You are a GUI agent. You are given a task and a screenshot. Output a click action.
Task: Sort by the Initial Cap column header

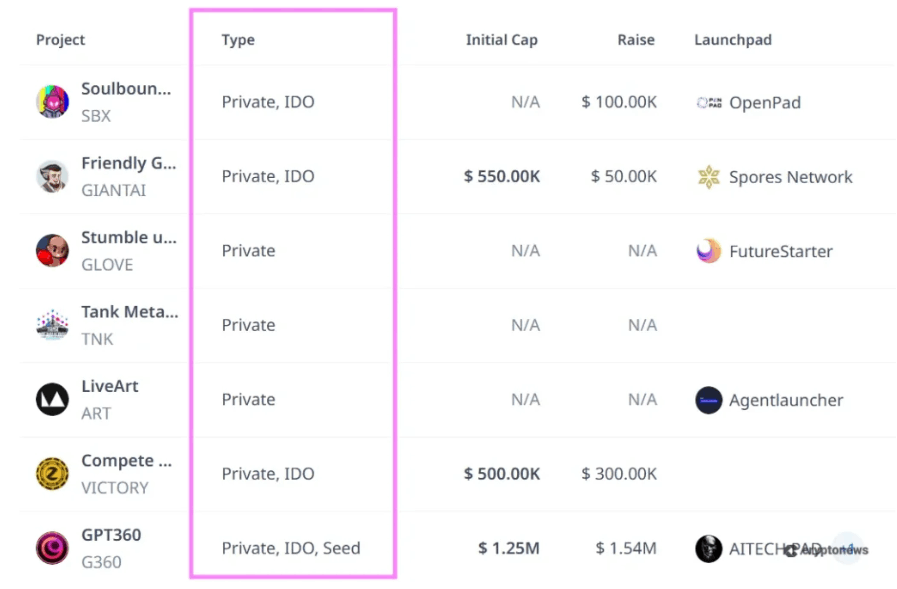tap(501, 40)
